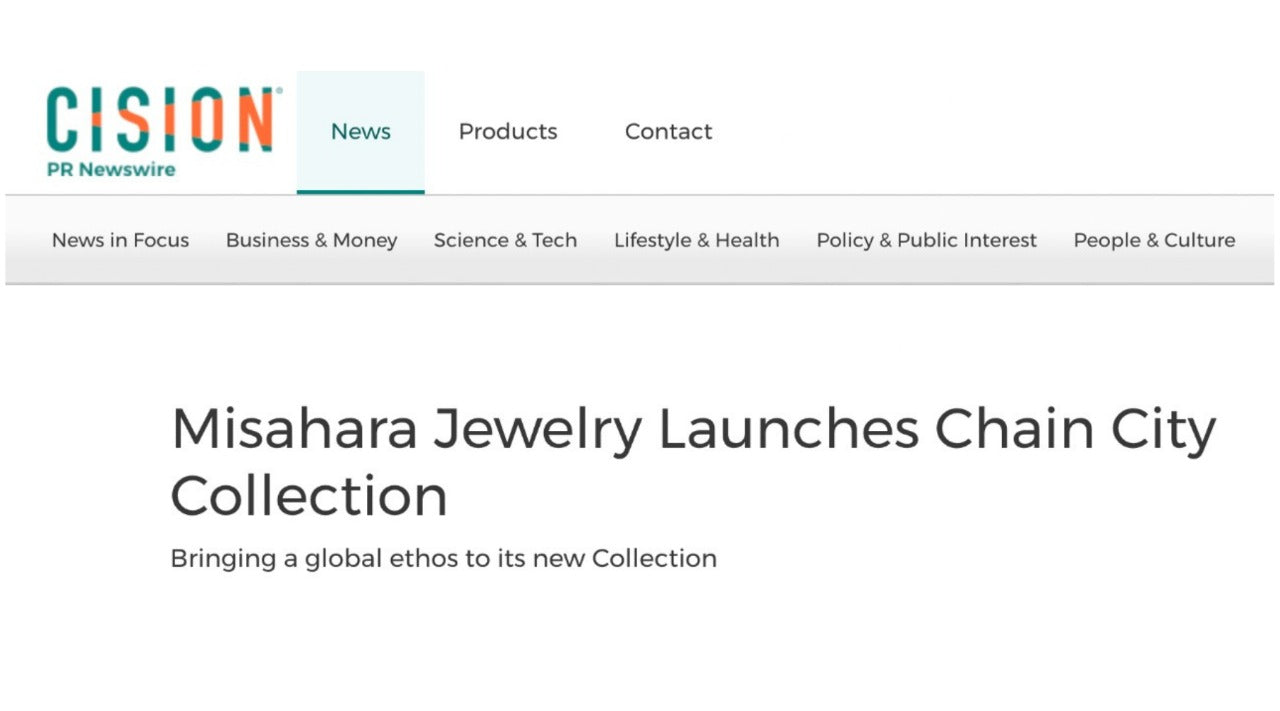The image size is (1280, 711).
Task: Select the article subtitle text
Action: tap(443, 558)
